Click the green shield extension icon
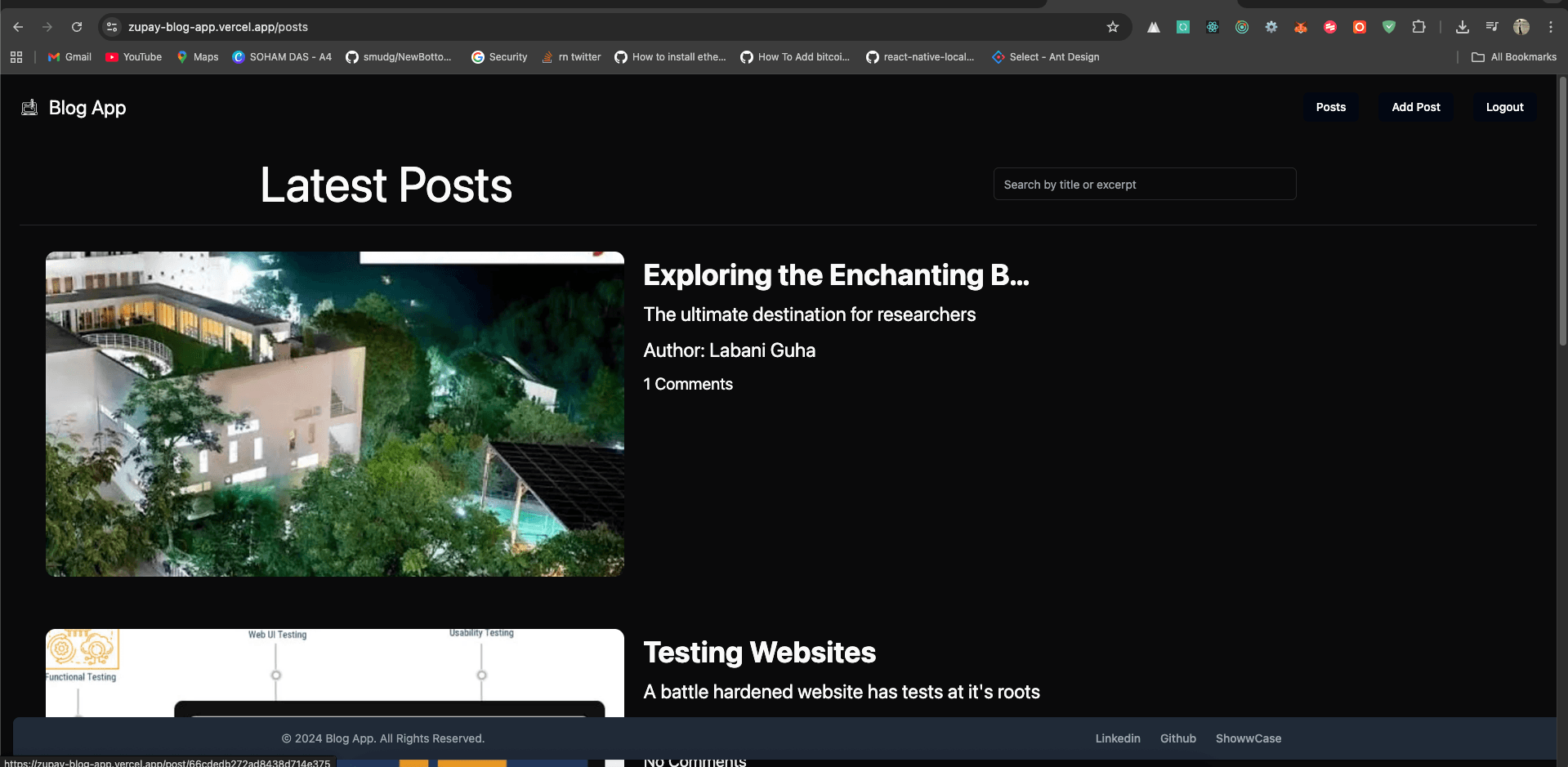Viewport: 1568px width, 767px height. coord(1389,27)
